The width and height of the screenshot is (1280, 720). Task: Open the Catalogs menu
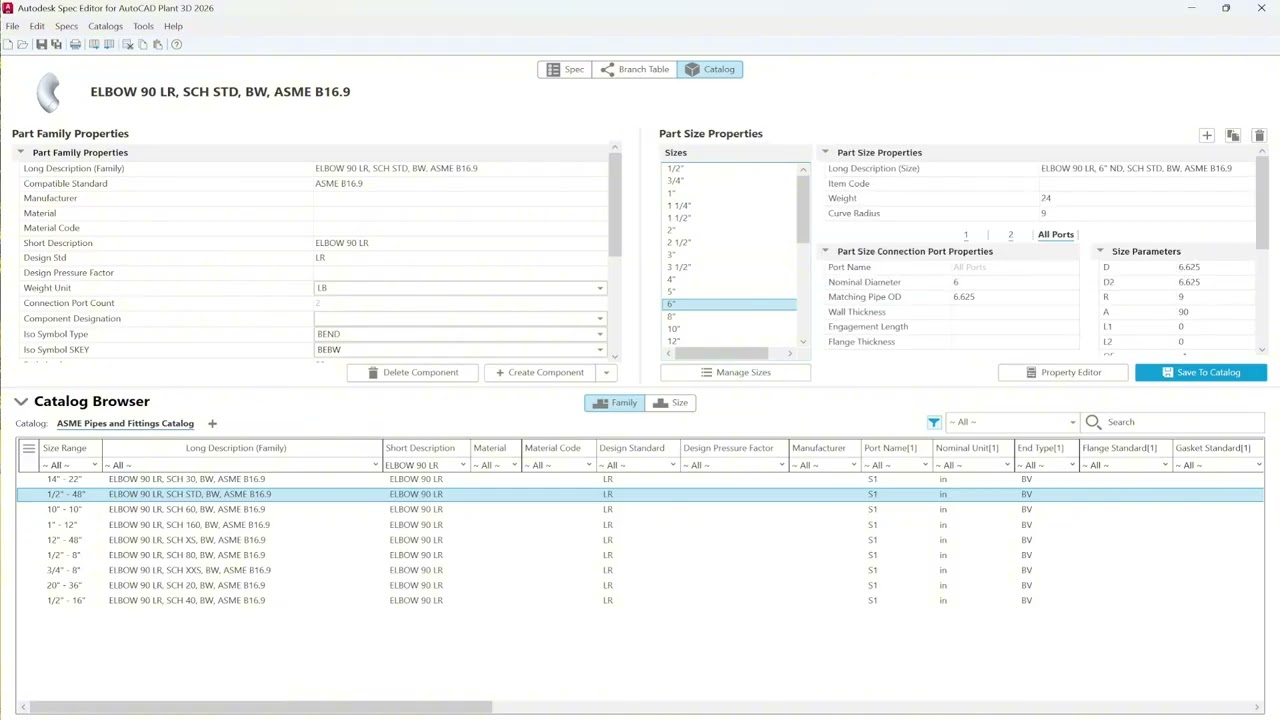(105, 26)
